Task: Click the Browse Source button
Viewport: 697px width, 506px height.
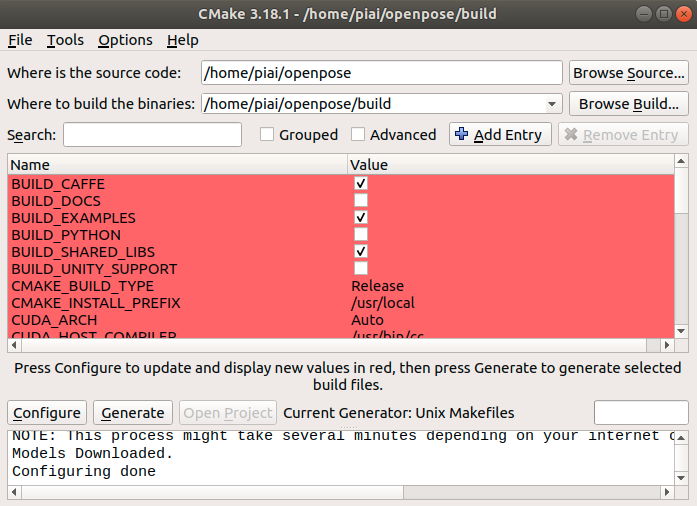Action: [629, 73]
